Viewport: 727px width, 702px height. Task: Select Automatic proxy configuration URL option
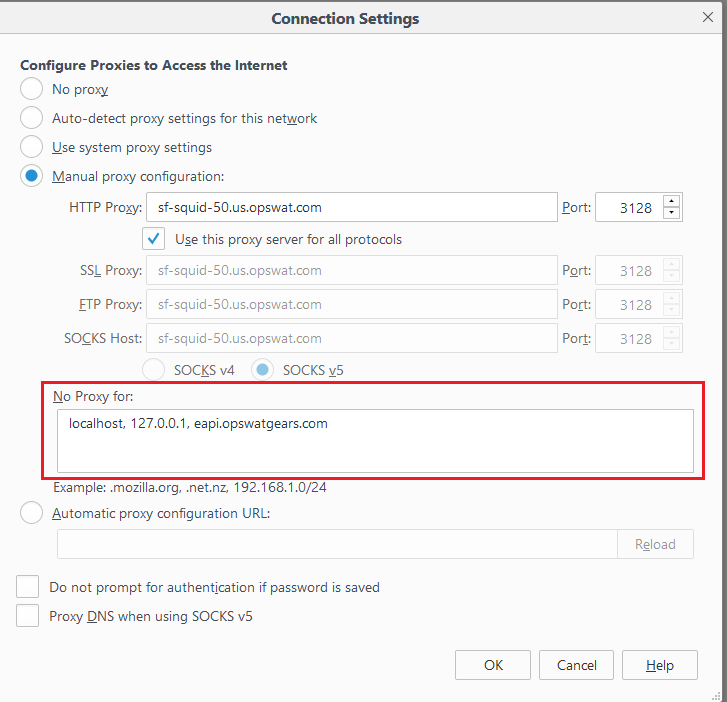coord(32,513)
